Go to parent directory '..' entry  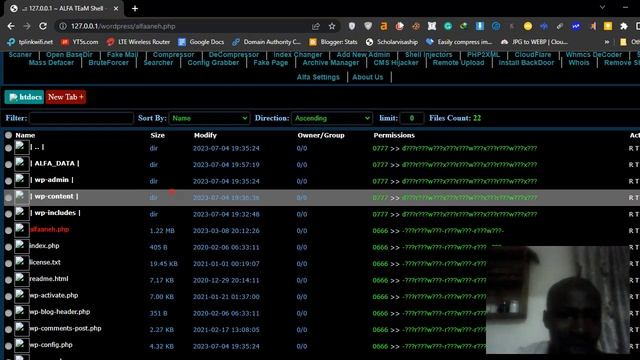(37, 147)
